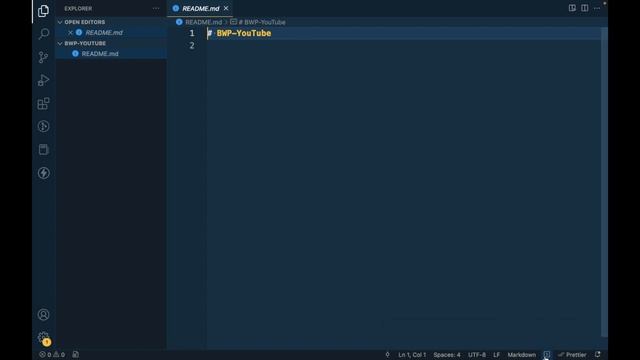Click line number 1 in the gutter
Image resolution: width=640 pixels, height=360 pixels.
point(192,33)
